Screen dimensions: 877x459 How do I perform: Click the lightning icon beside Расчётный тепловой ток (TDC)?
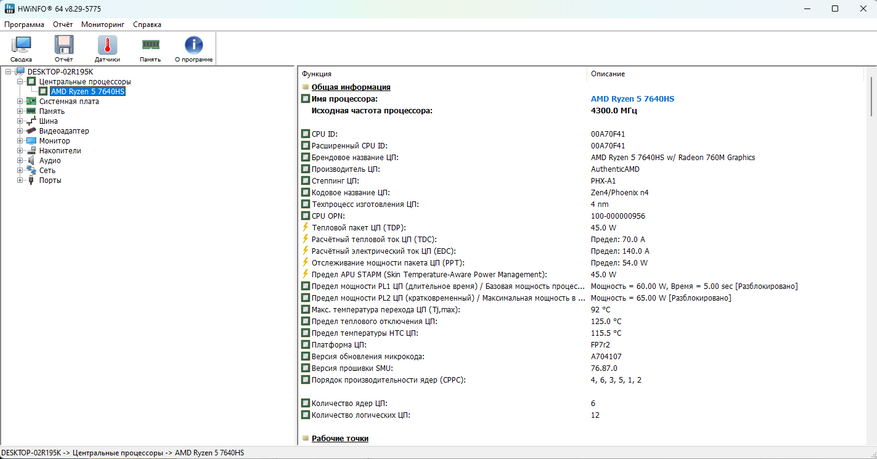(305, 239)
